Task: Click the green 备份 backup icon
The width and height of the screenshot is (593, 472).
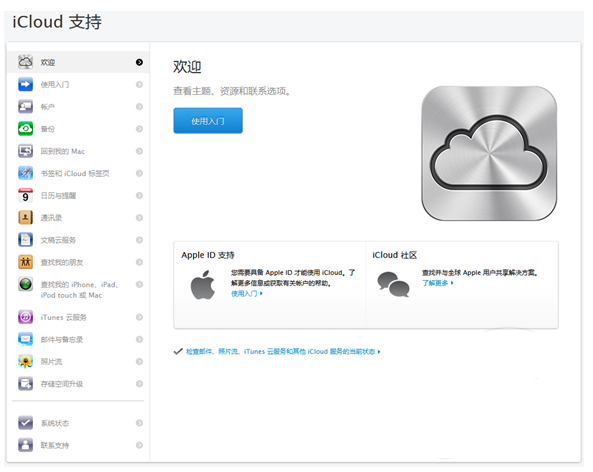Action: (x=25, y=129)
